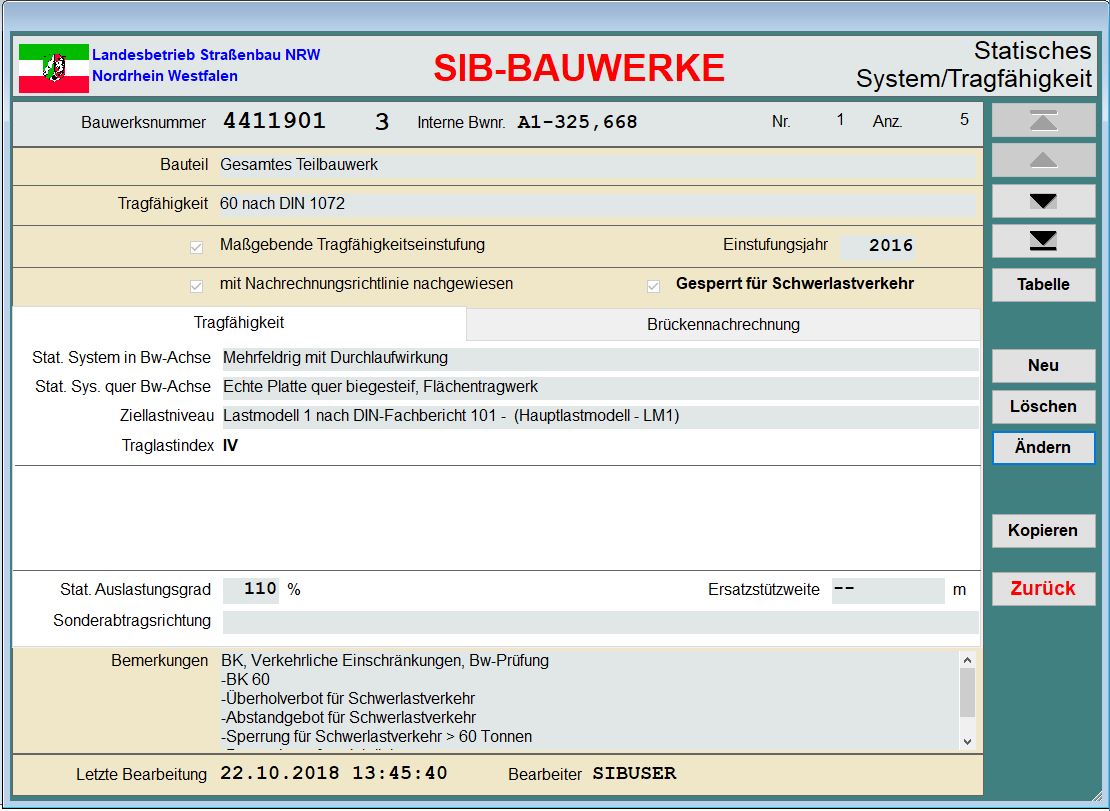Click the Stat. Auslastungsgrad field showing 110

point(251,589)
